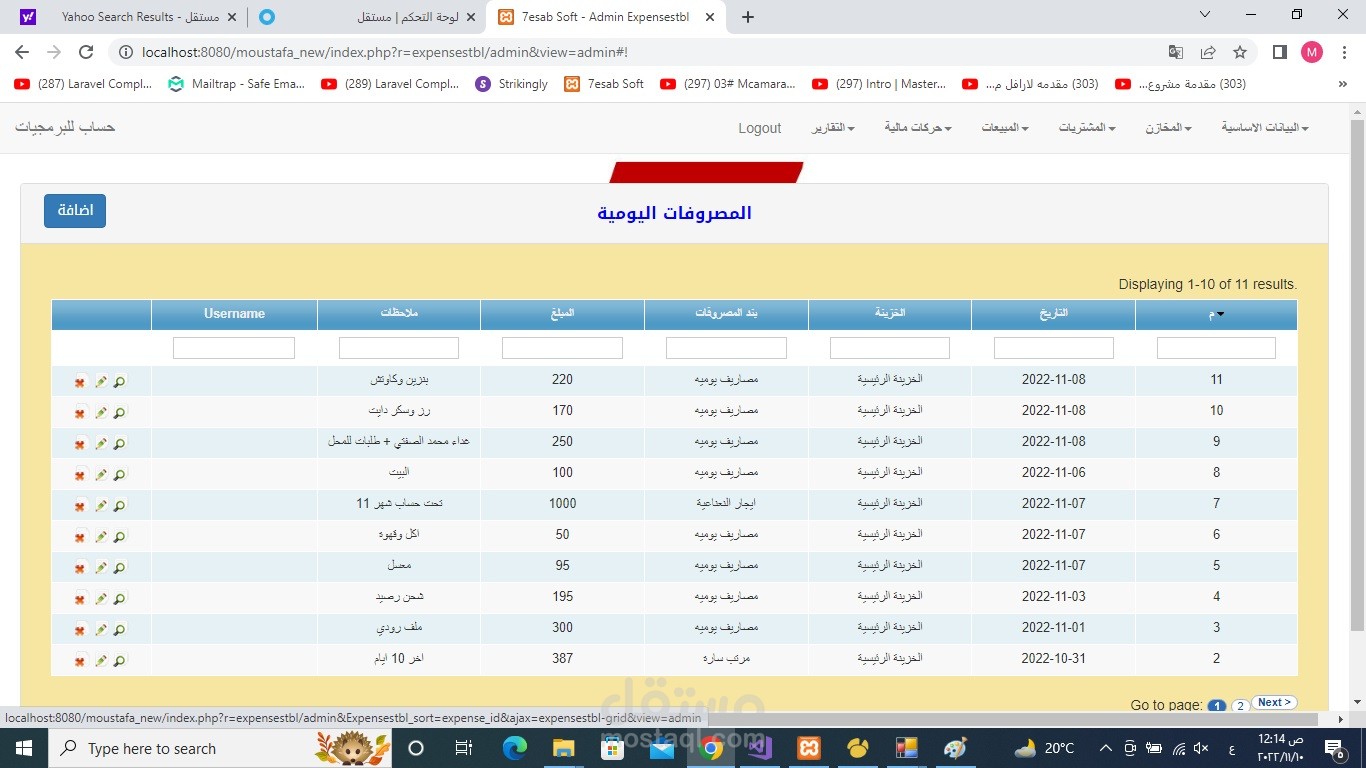This screenshot has height=768, width=1366.
Task: Sort by م column header
Action: coord(1216,314)
